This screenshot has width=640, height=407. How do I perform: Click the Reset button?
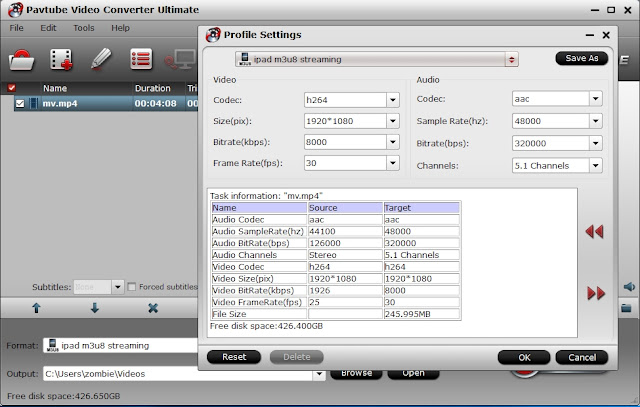pos(234,357)
